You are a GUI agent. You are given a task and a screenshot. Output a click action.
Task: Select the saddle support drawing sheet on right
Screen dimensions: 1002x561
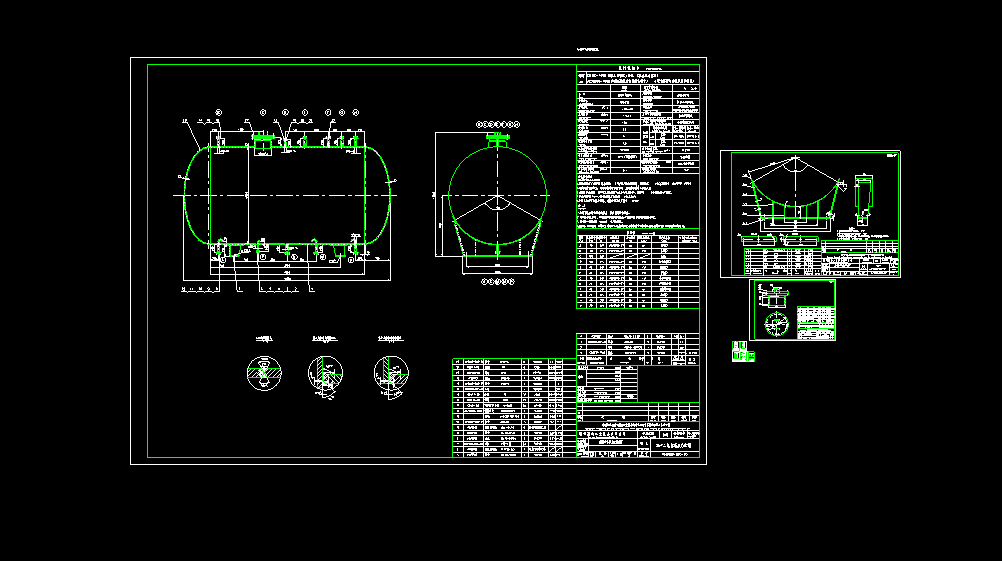810,214
